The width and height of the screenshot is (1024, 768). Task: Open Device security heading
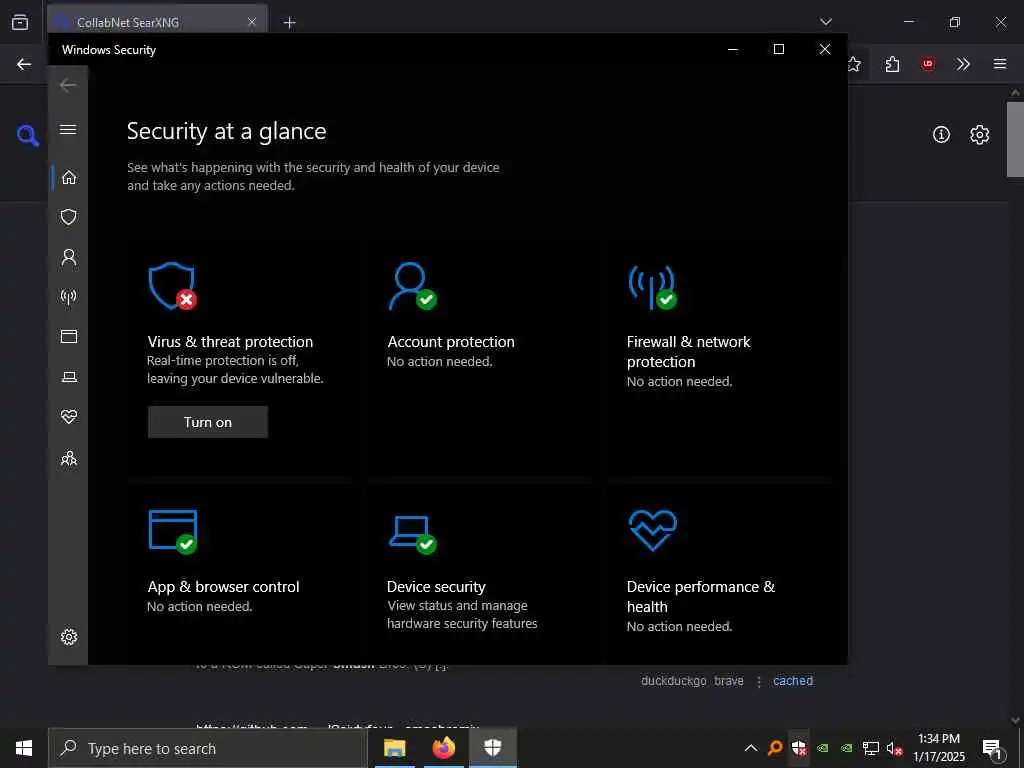coord(436,586)
